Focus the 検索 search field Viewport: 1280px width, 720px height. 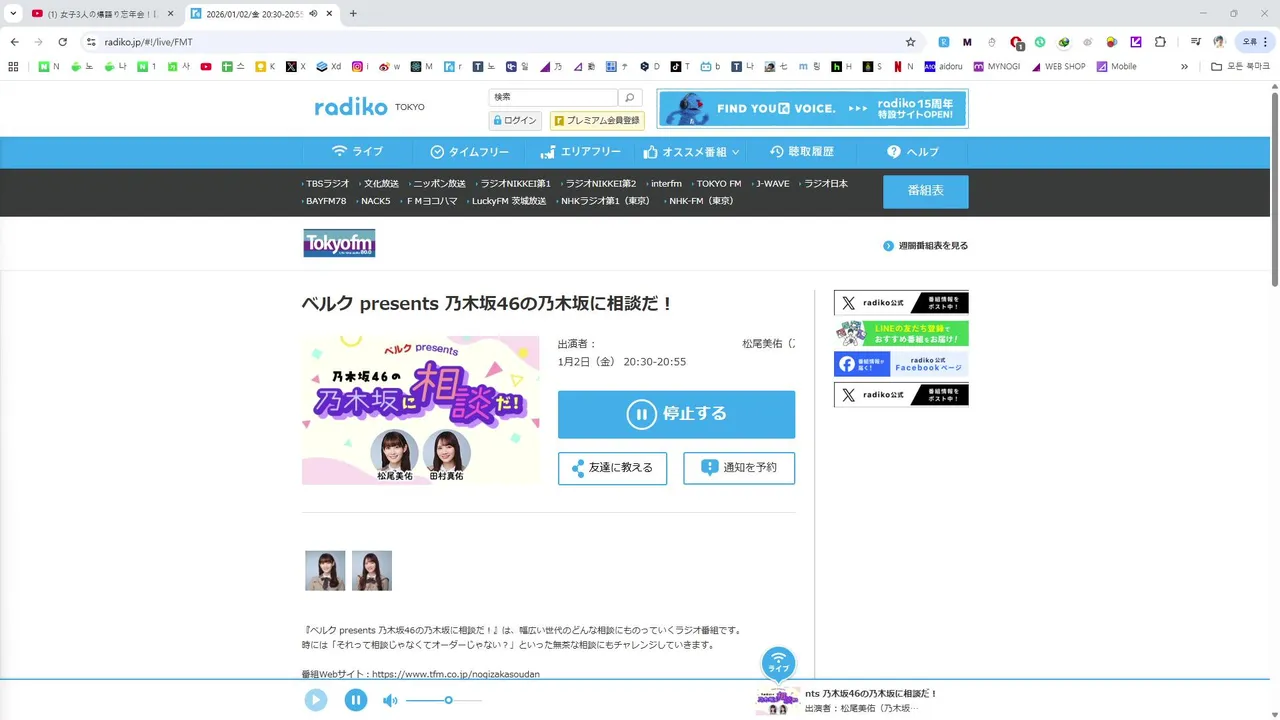point(553,97)
